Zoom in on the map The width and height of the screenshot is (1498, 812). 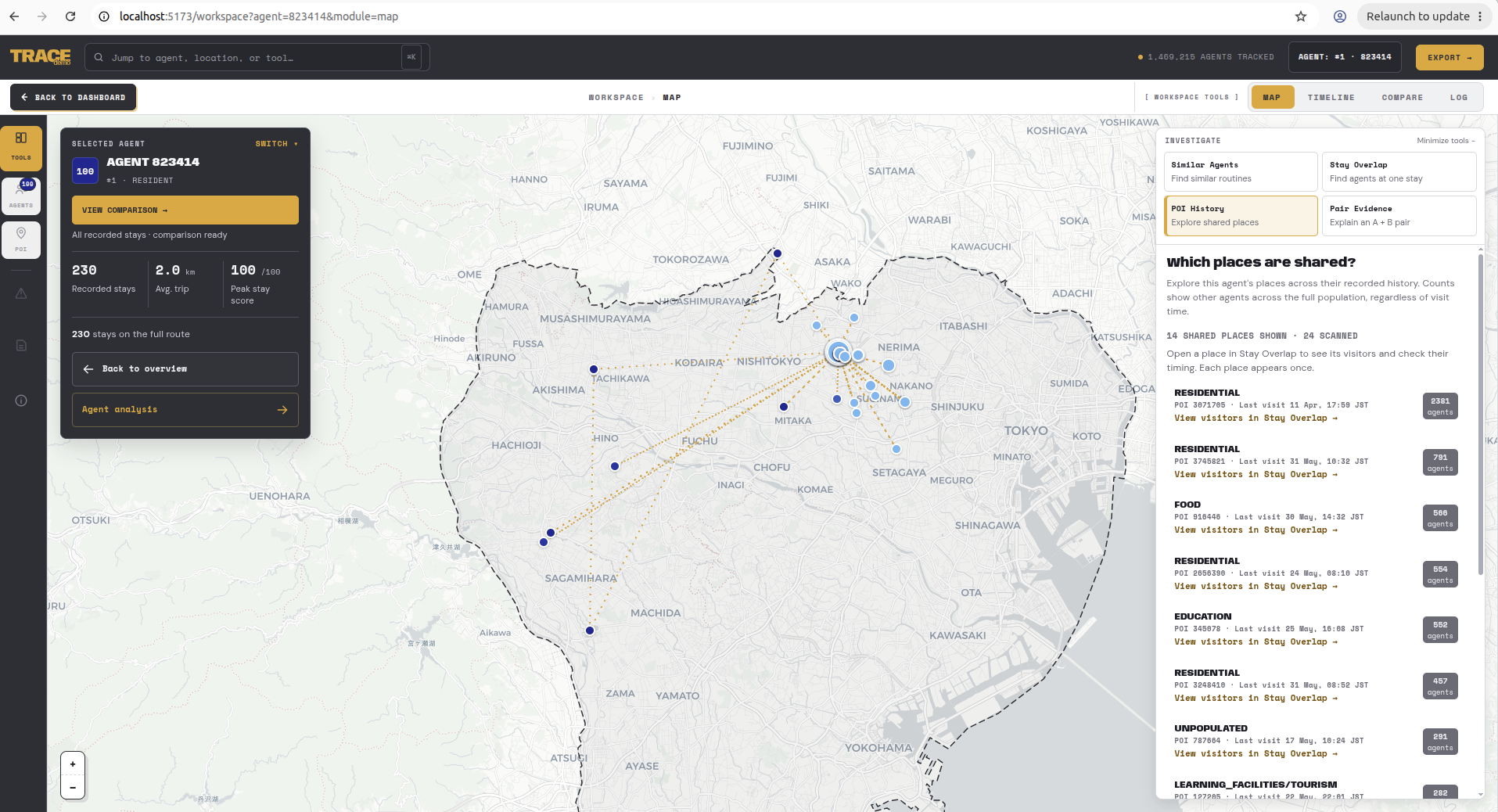coord(73,764)
